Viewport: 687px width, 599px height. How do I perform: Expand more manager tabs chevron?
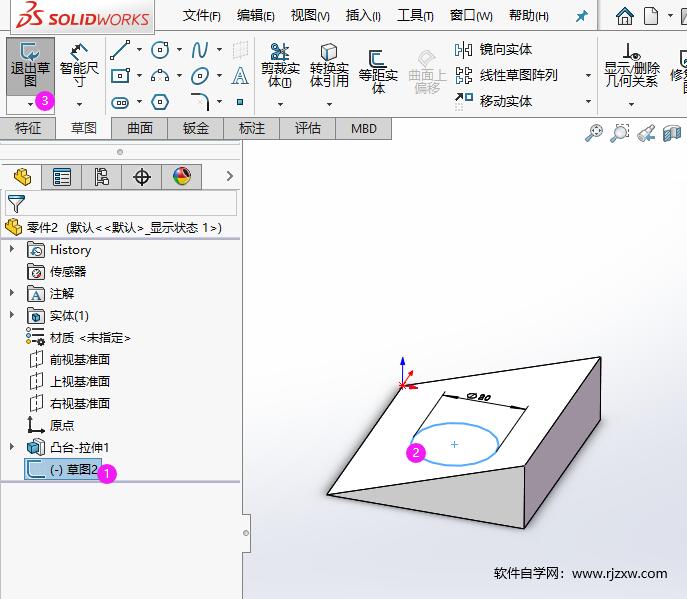pyautogui.click(x=230, y=176)
